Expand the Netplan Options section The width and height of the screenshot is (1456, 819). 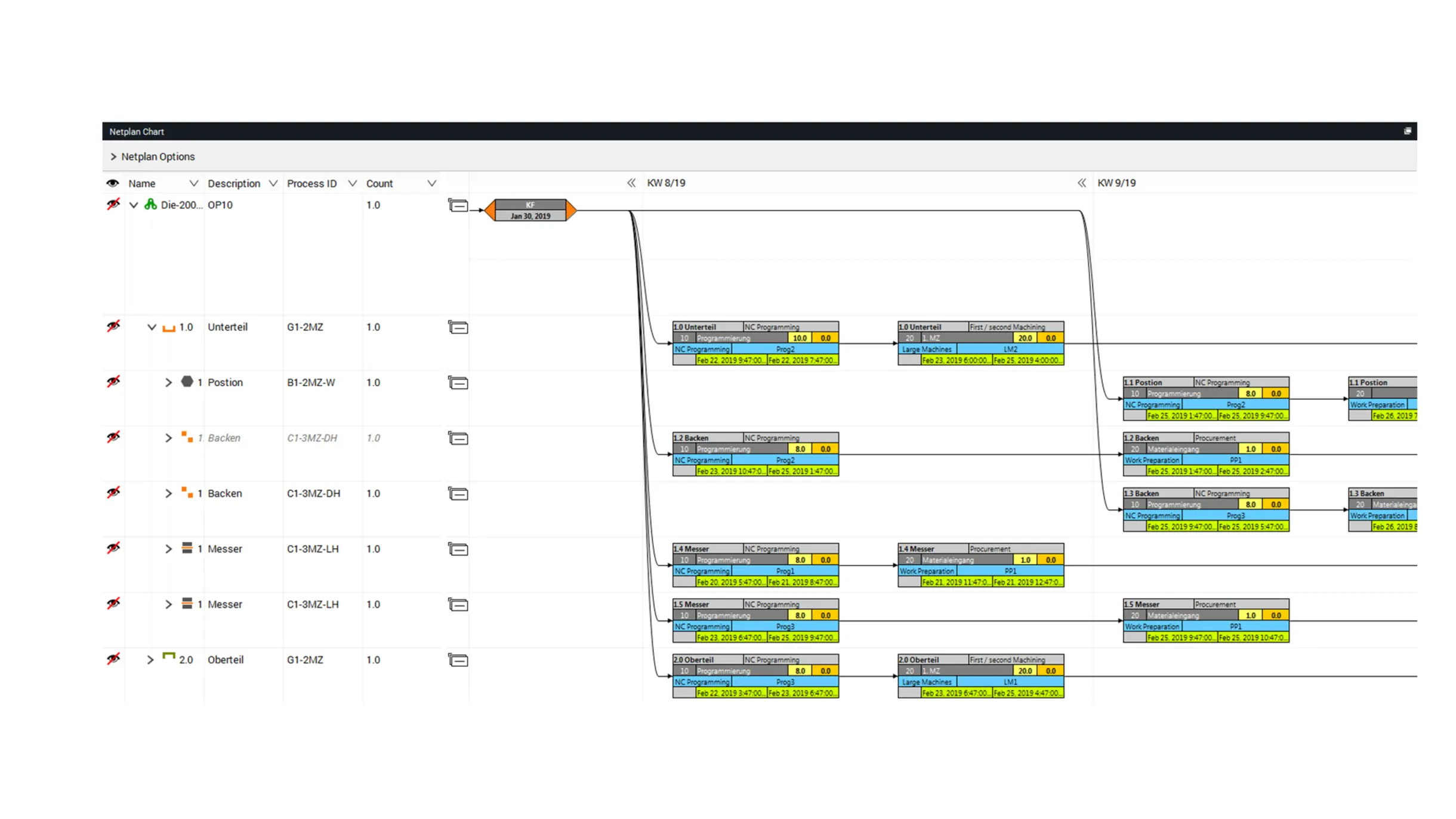113,157
